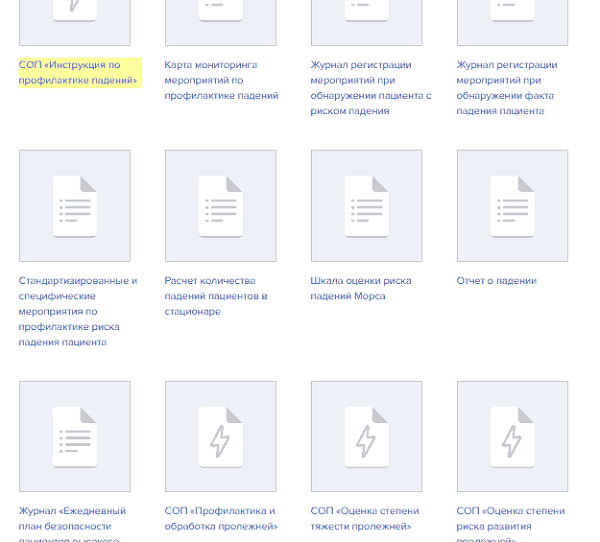Click the document icon above «Отчет о падении»
600x542 pixels.
point(512,205)
